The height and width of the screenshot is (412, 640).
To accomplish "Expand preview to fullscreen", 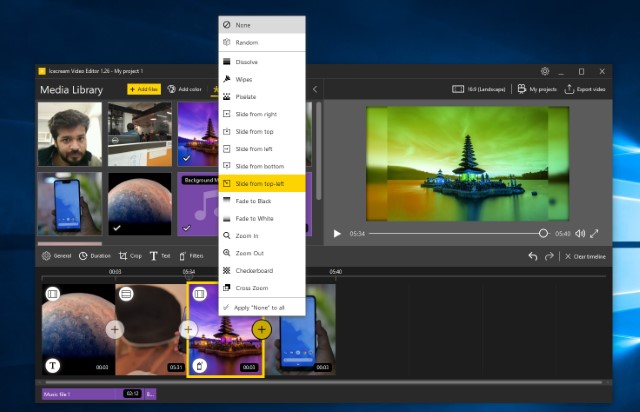I will pyautogui.click(x=594, y=234).
